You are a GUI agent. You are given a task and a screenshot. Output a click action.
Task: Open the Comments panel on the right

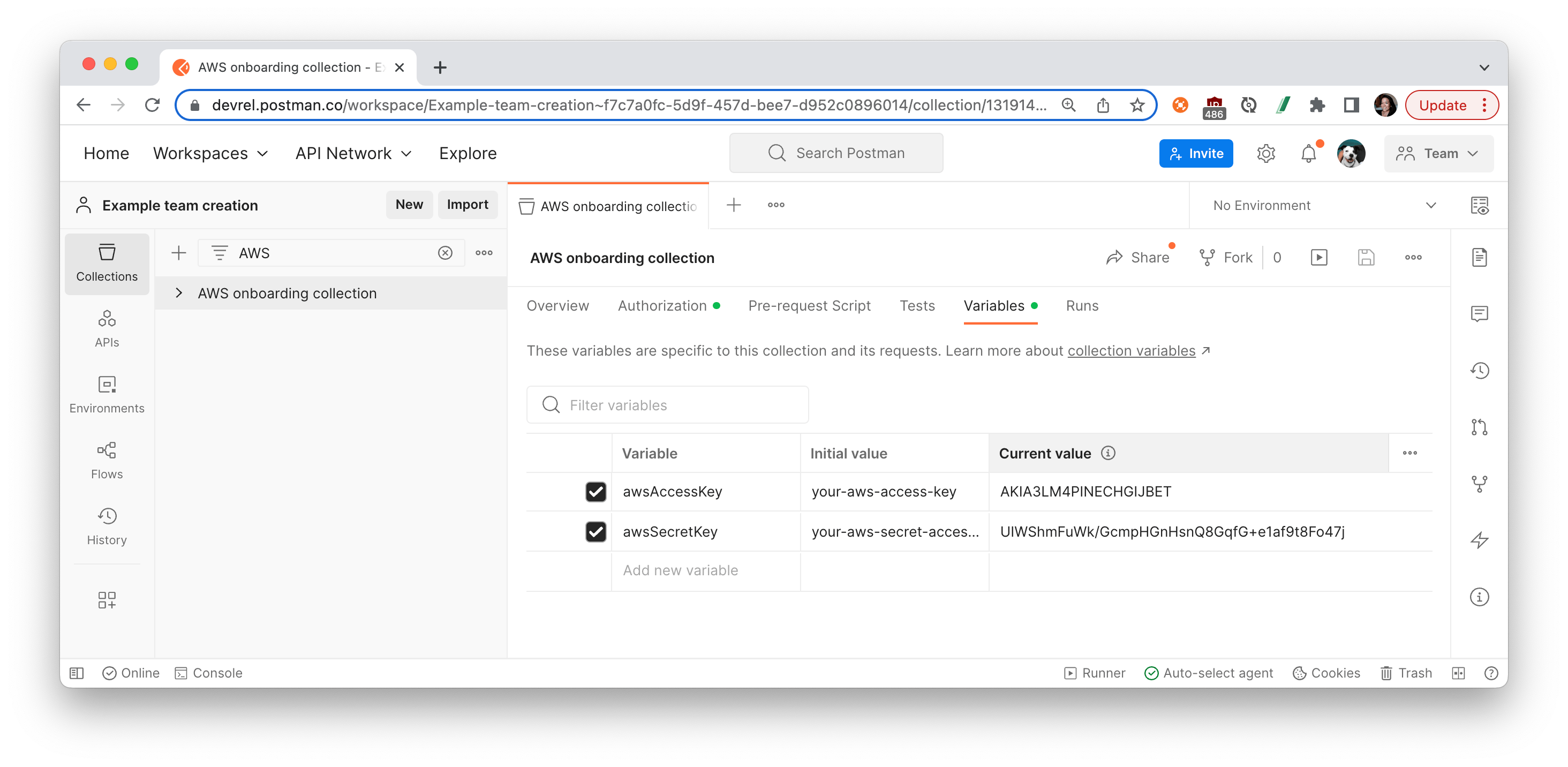1480,313
